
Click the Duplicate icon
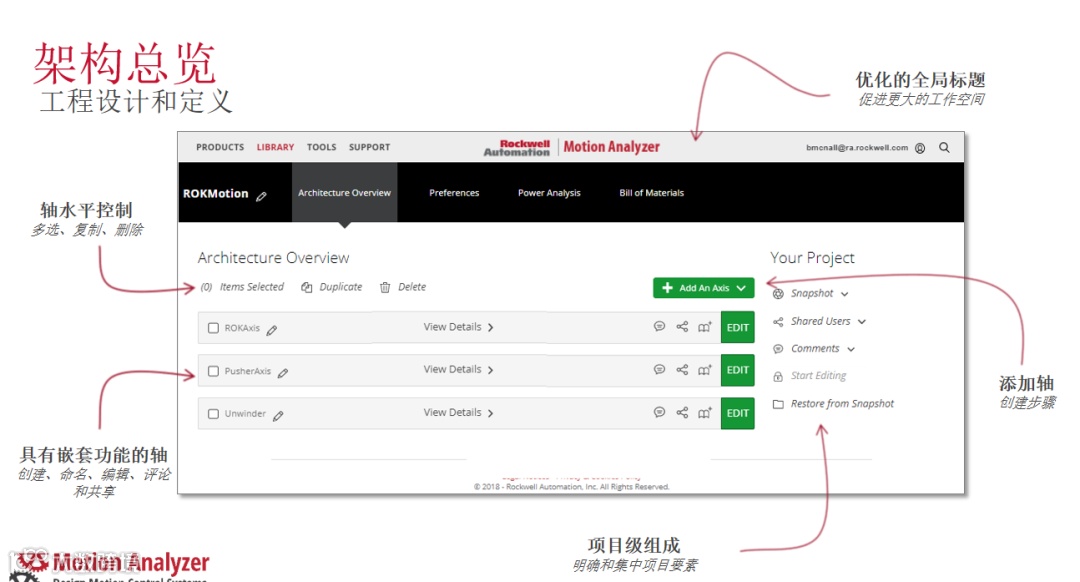[307, 287]
